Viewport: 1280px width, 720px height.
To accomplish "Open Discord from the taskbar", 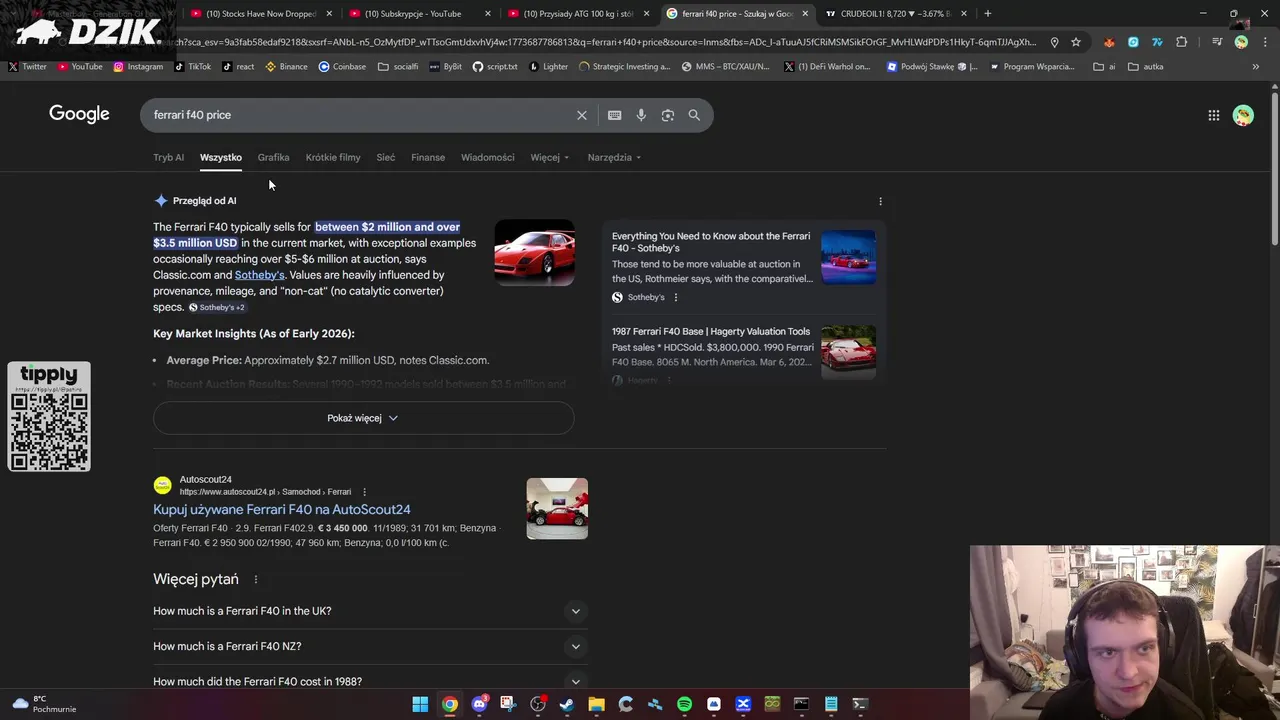I will [x=479, y=704].
